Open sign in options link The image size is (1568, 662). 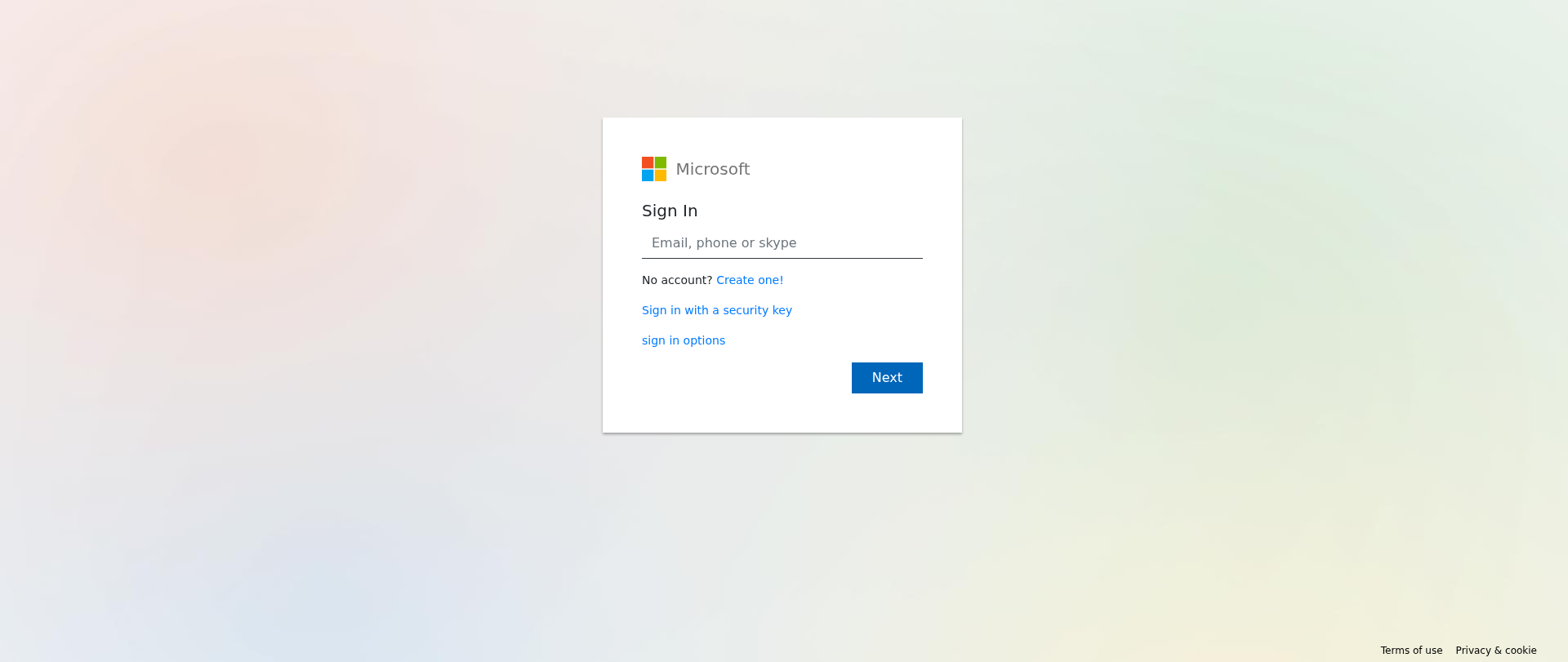pyautogui.click(x=684, y=340)
